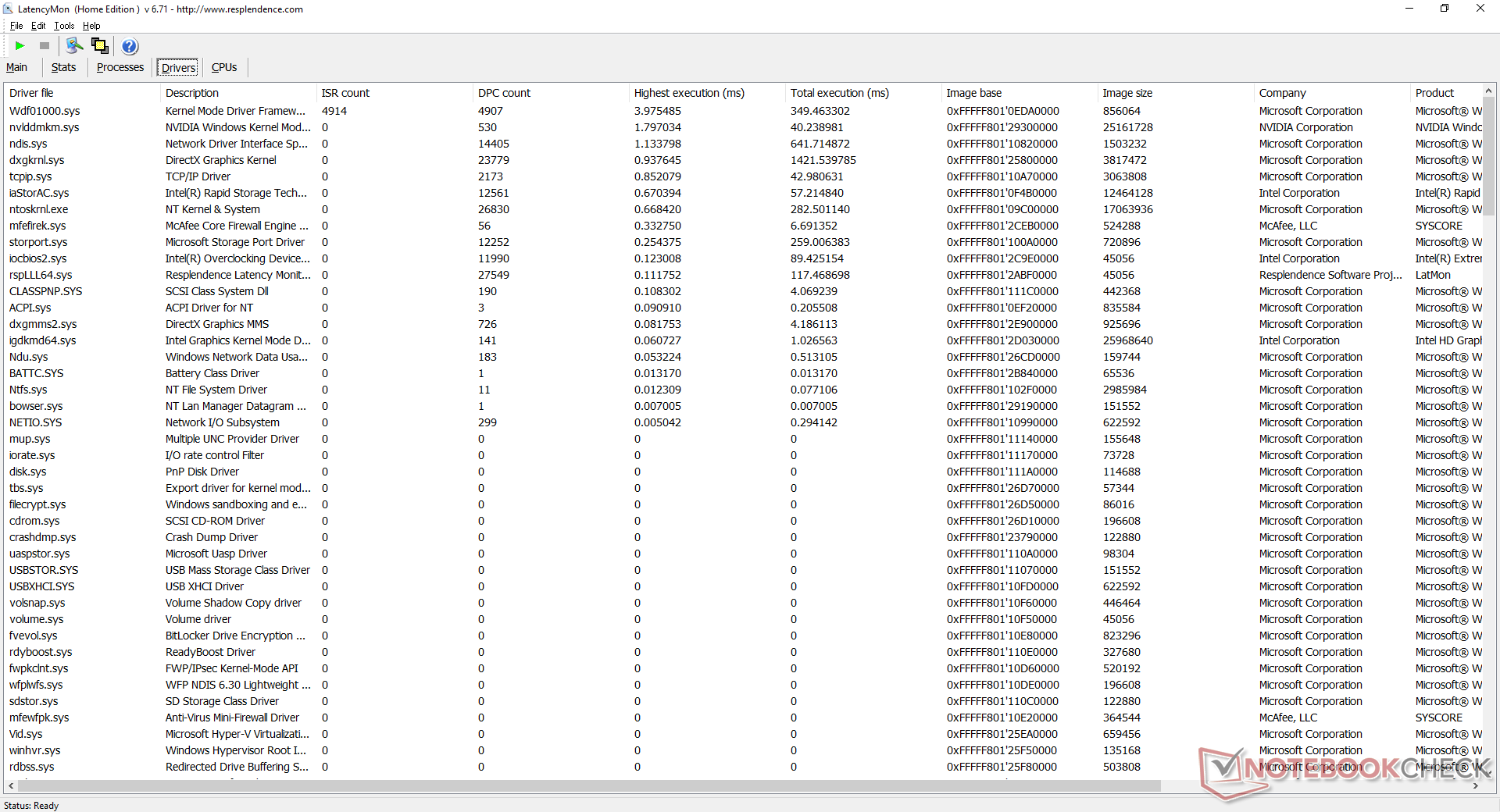Image resolution: width=1500 pixels, height=812 pixels.
Task: Select the ntoskrnl.exe driver row
Action: coord(743,209)
